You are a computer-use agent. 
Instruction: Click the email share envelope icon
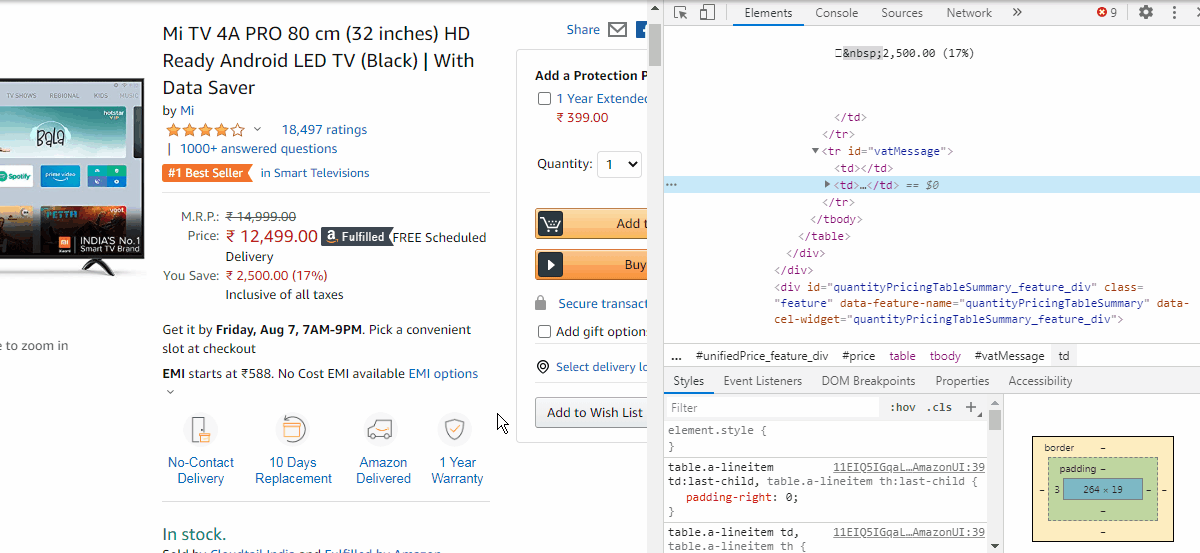[x=617, y=30]
